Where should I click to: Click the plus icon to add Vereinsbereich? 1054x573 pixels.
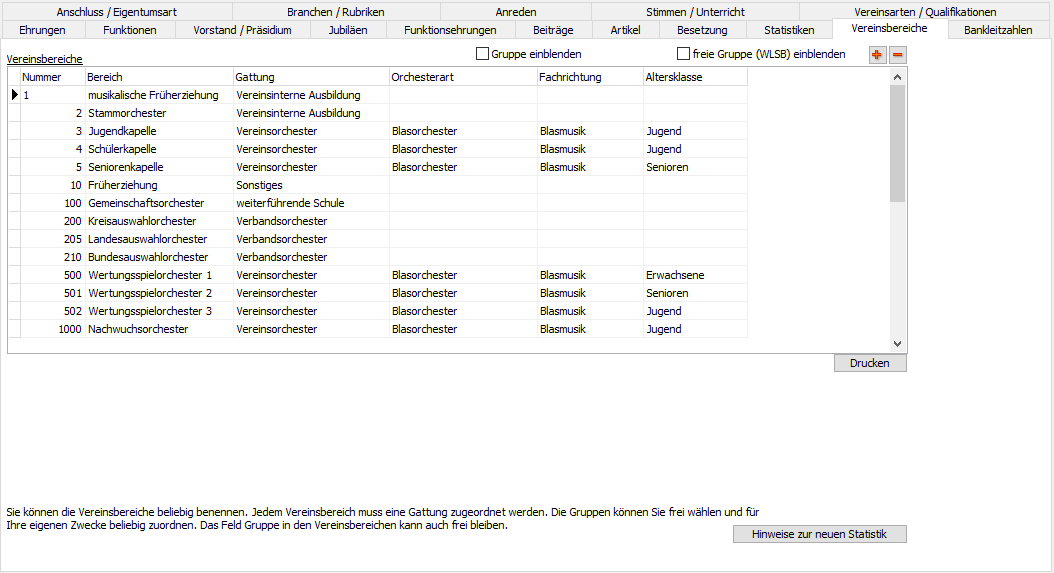(x=877, y=55)
